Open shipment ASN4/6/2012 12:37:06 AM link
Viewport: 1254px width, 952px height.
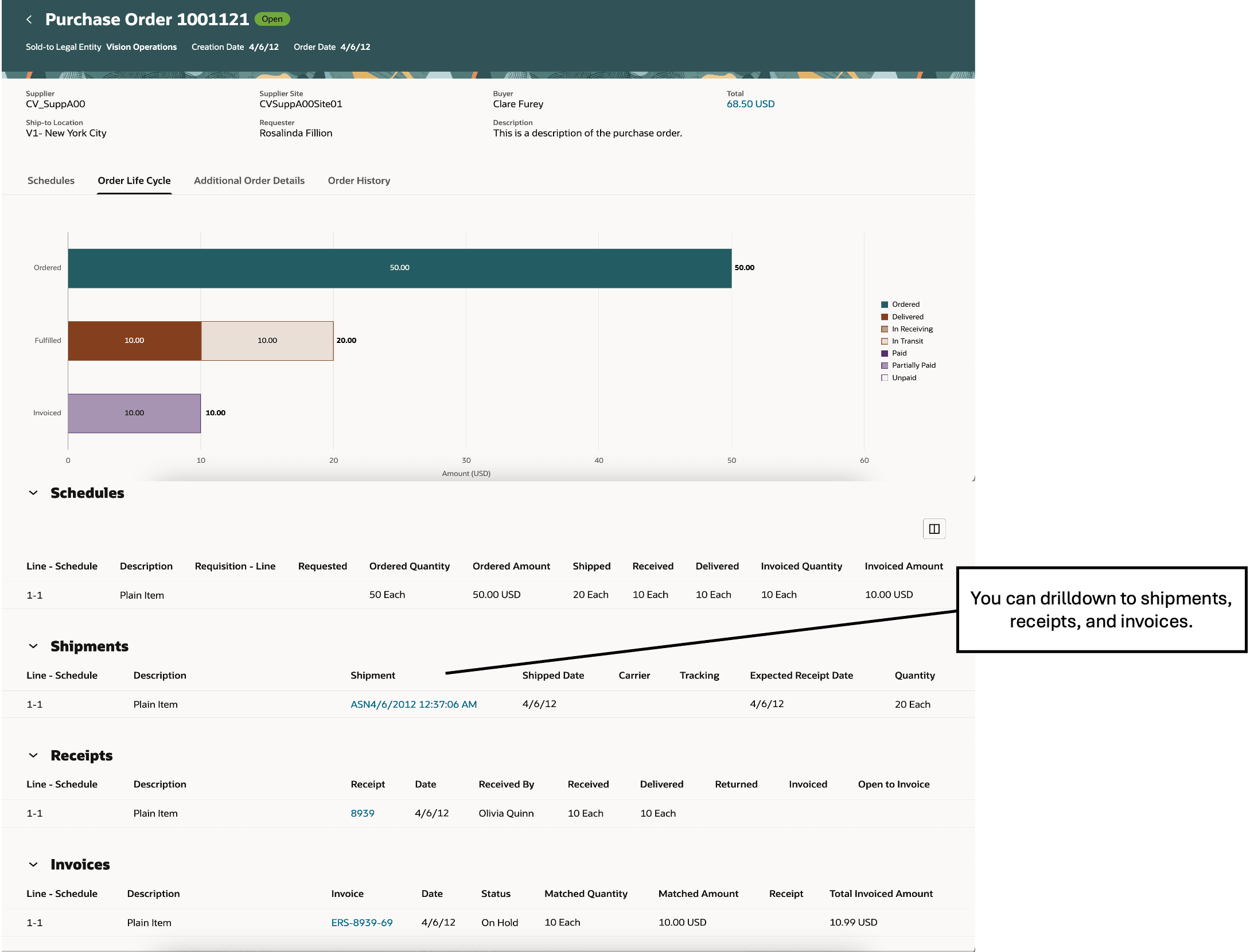click(x=413, y=704)
